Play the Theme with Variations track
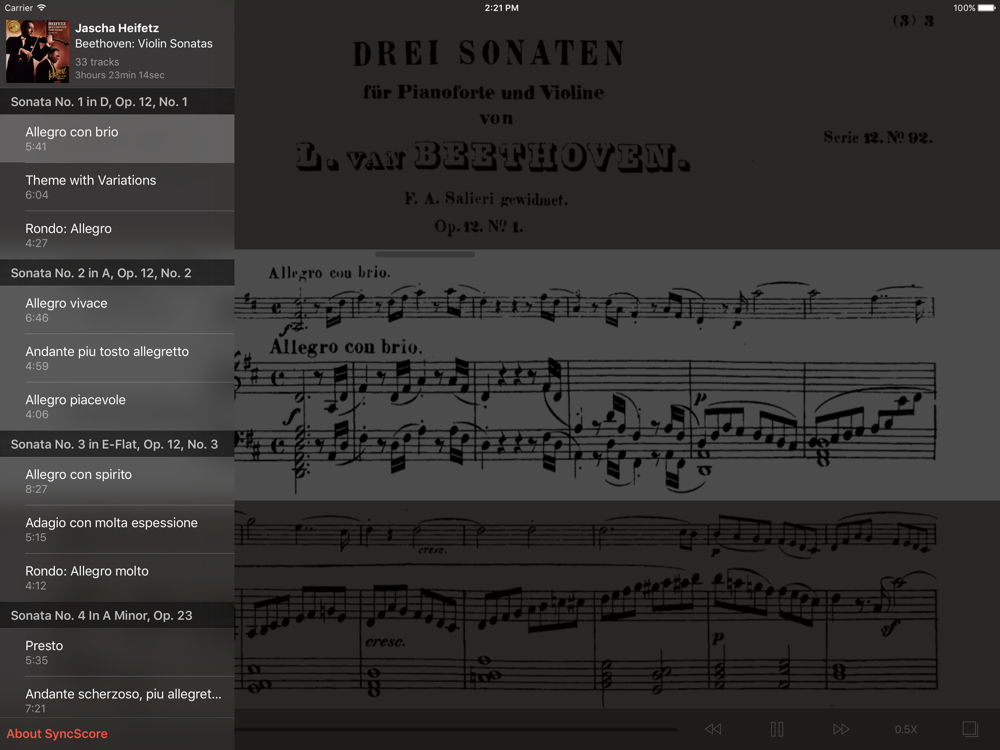1000x750 pixels. coord(117,187)
